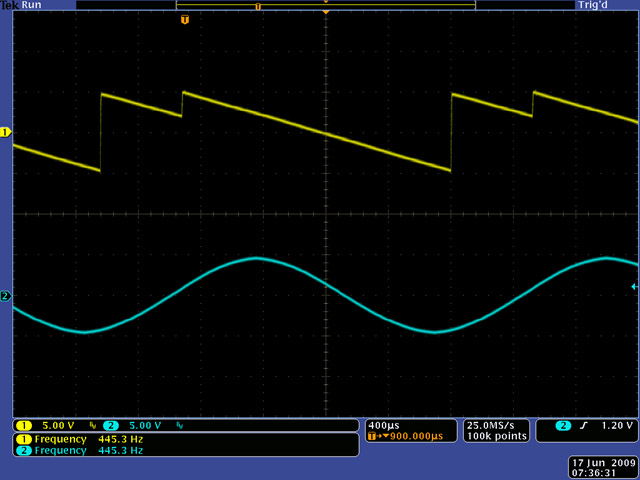Click the record view bar at top

point(325,5)
